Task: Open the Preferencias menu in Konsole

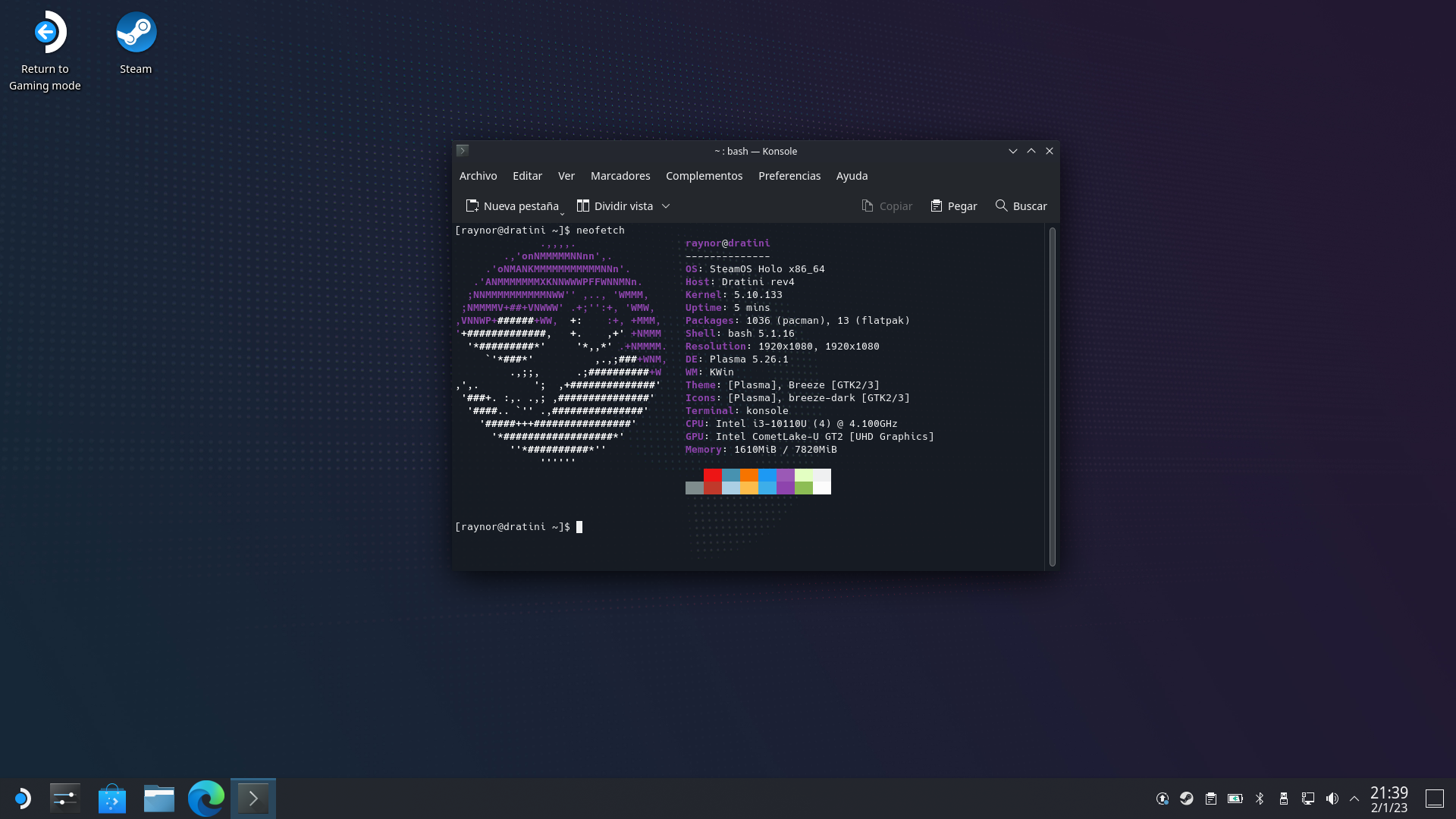Action: [x=789, y=175]
